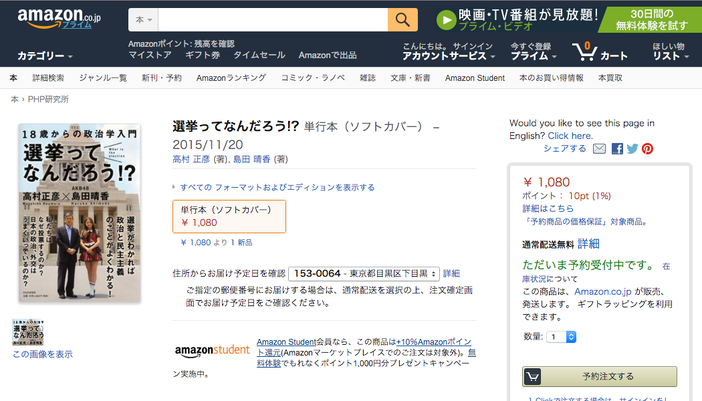
Task: Open the 本 search category dropdown
Action: 143,20
